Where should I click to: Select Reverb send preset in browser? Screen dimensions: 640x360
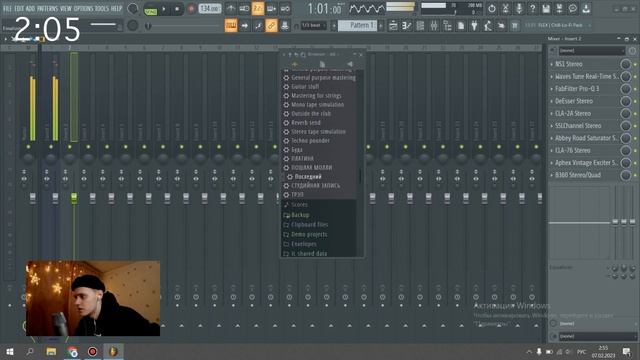306,122
